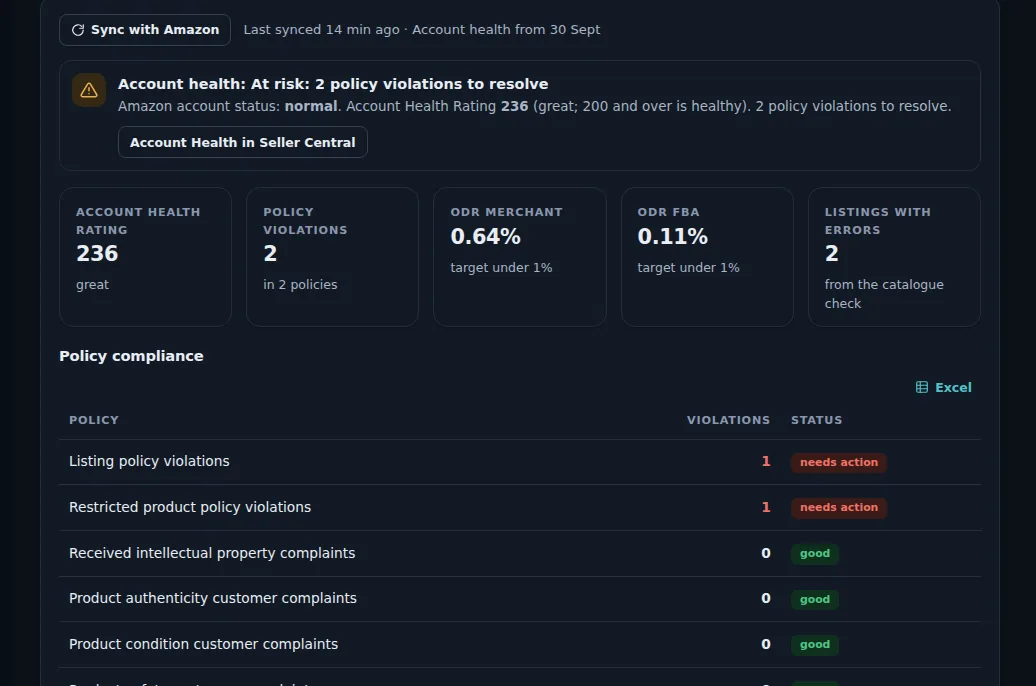Select the Account Health Rating card
1036x686 pixels.
(x=145, y=256)
